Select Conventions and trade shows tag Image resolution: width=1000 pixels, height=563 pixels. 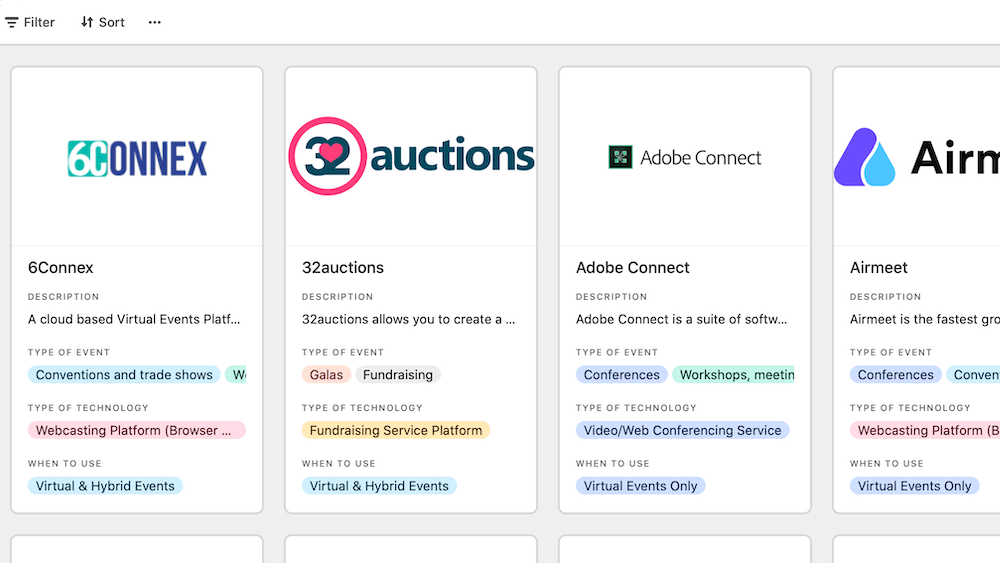[x=124, y=375]
